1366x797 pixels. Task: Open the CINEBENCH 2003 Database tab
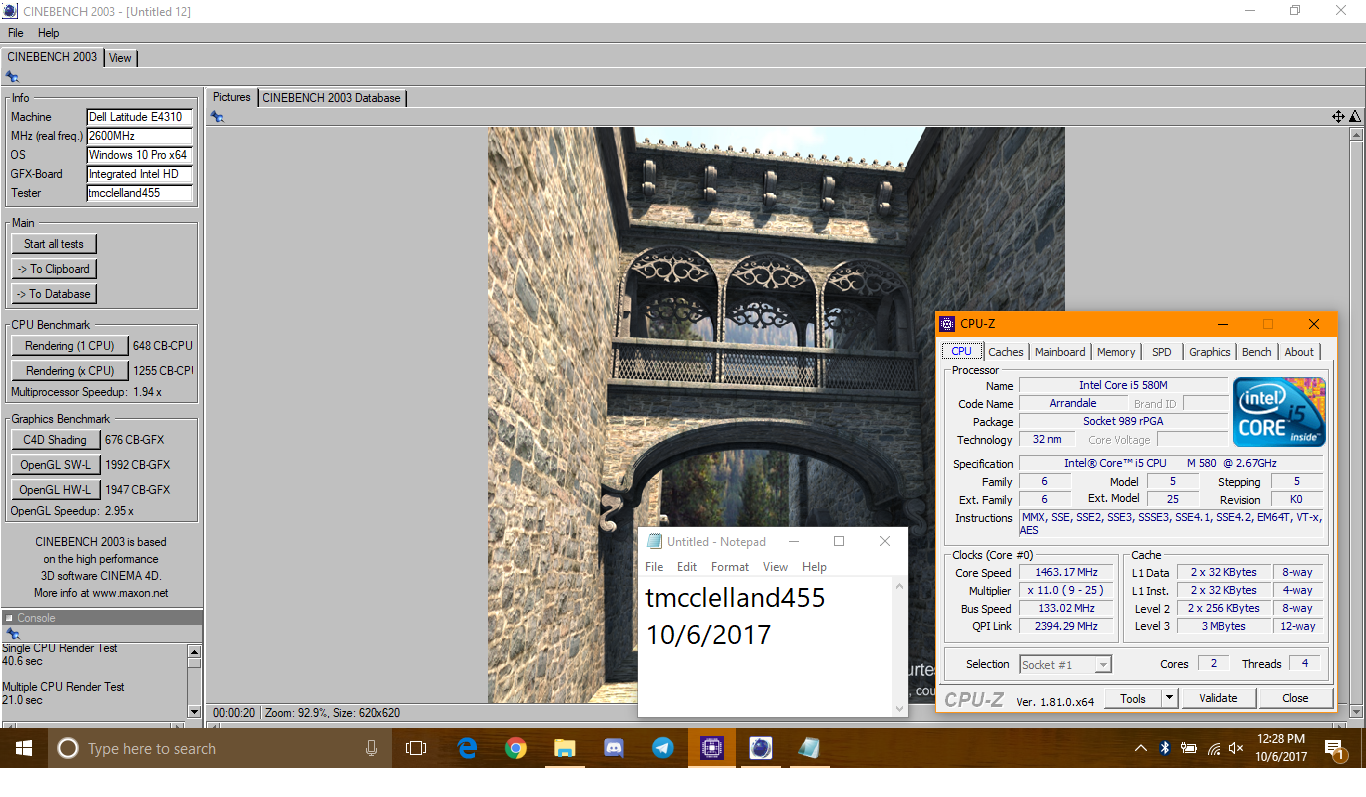[x=331, y=98]
